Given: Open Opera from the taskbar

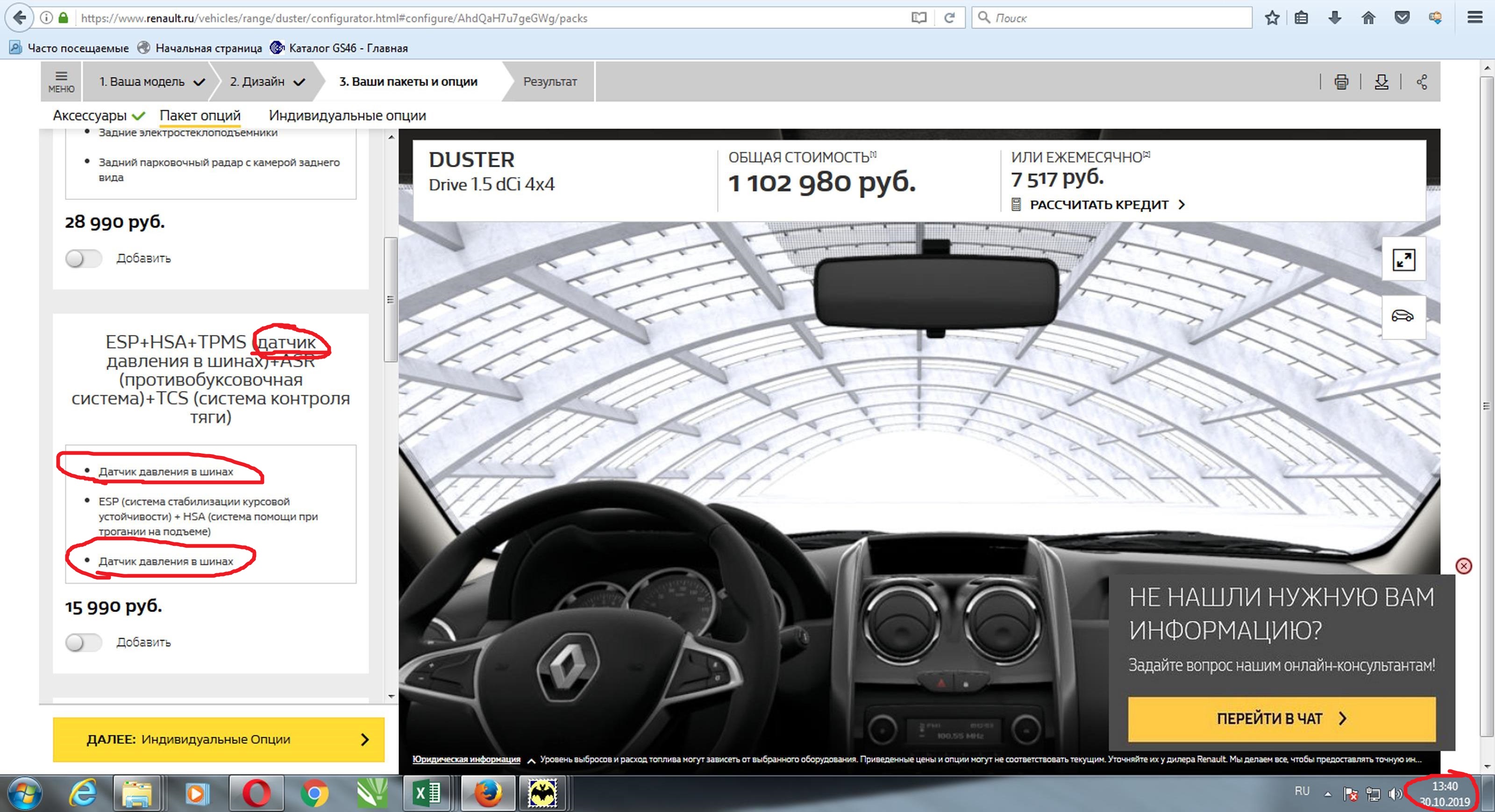Looking at the screenshot, I should click(x=256, y=793).
